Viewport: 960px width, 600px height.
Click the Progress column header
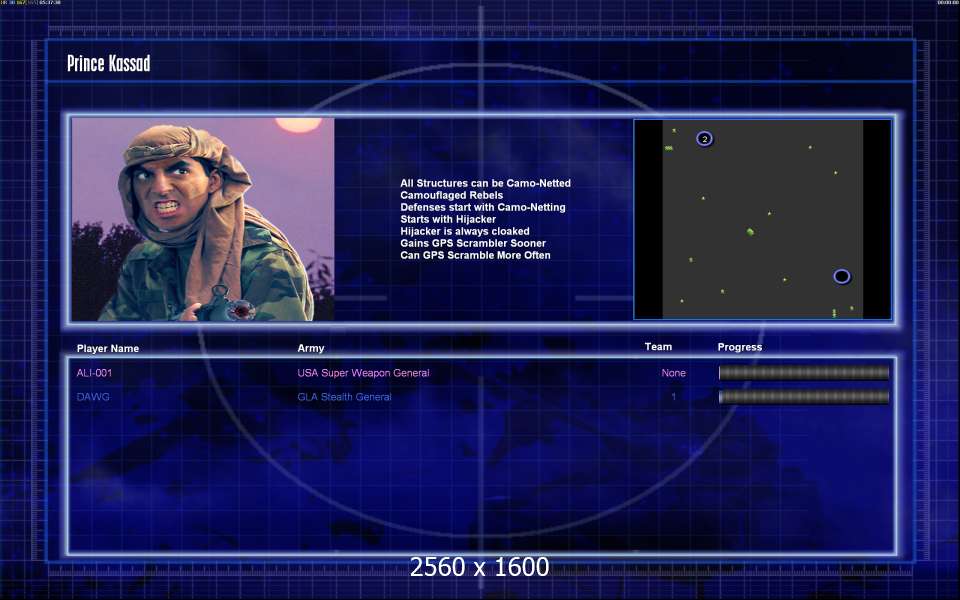pyautogui.click(x=740, y=347)
